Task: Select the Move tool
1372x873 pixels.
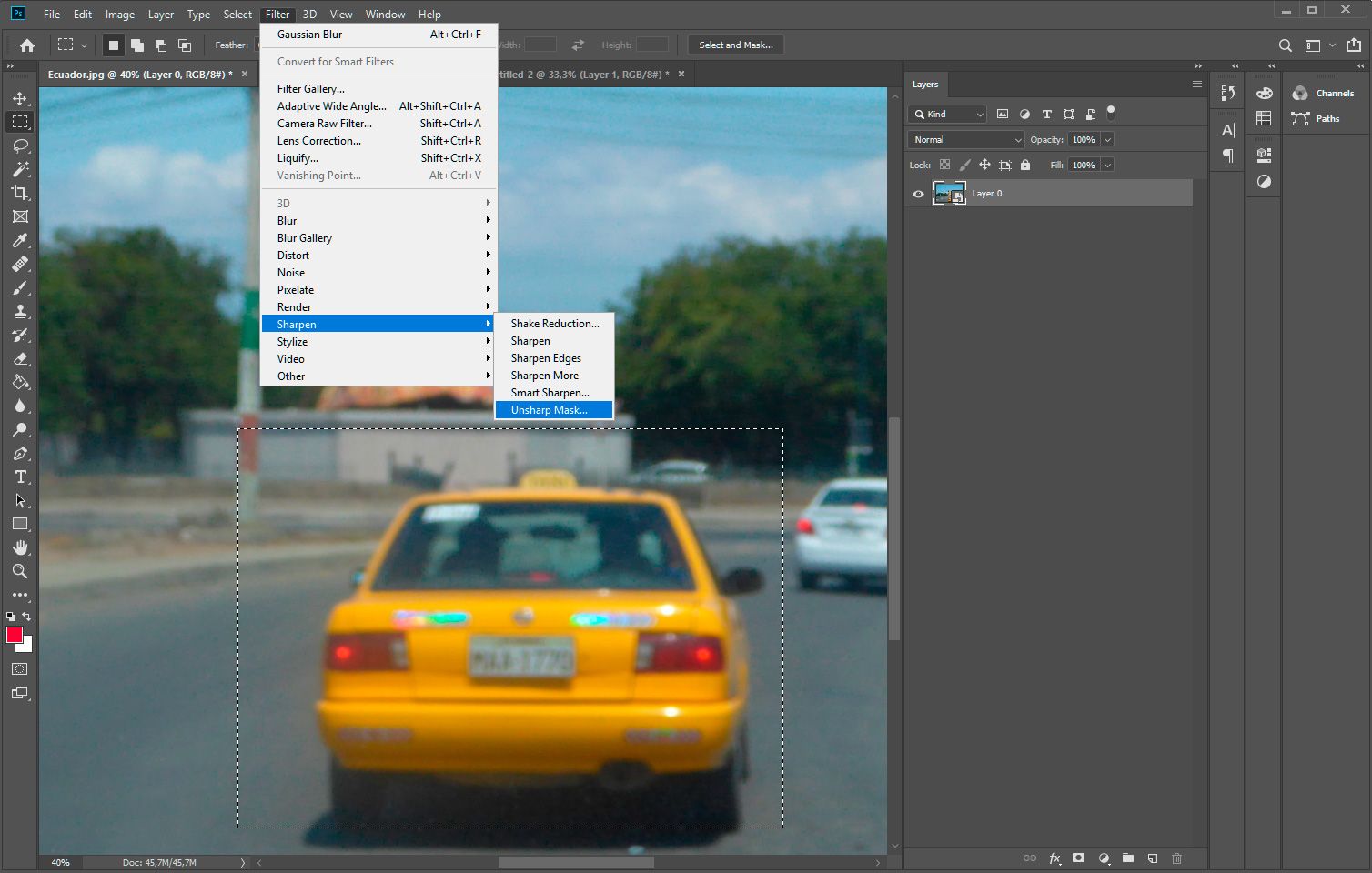Action: pos(18,98)
